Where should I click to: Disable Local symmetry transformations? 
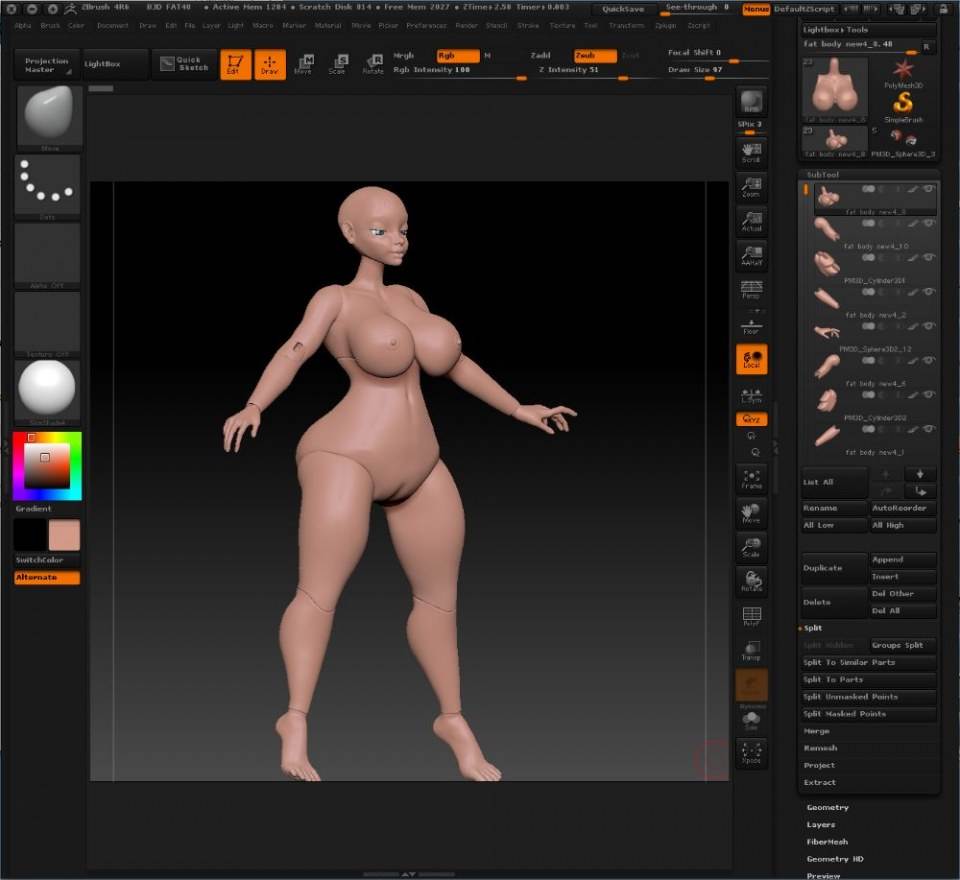click(751, 359)
